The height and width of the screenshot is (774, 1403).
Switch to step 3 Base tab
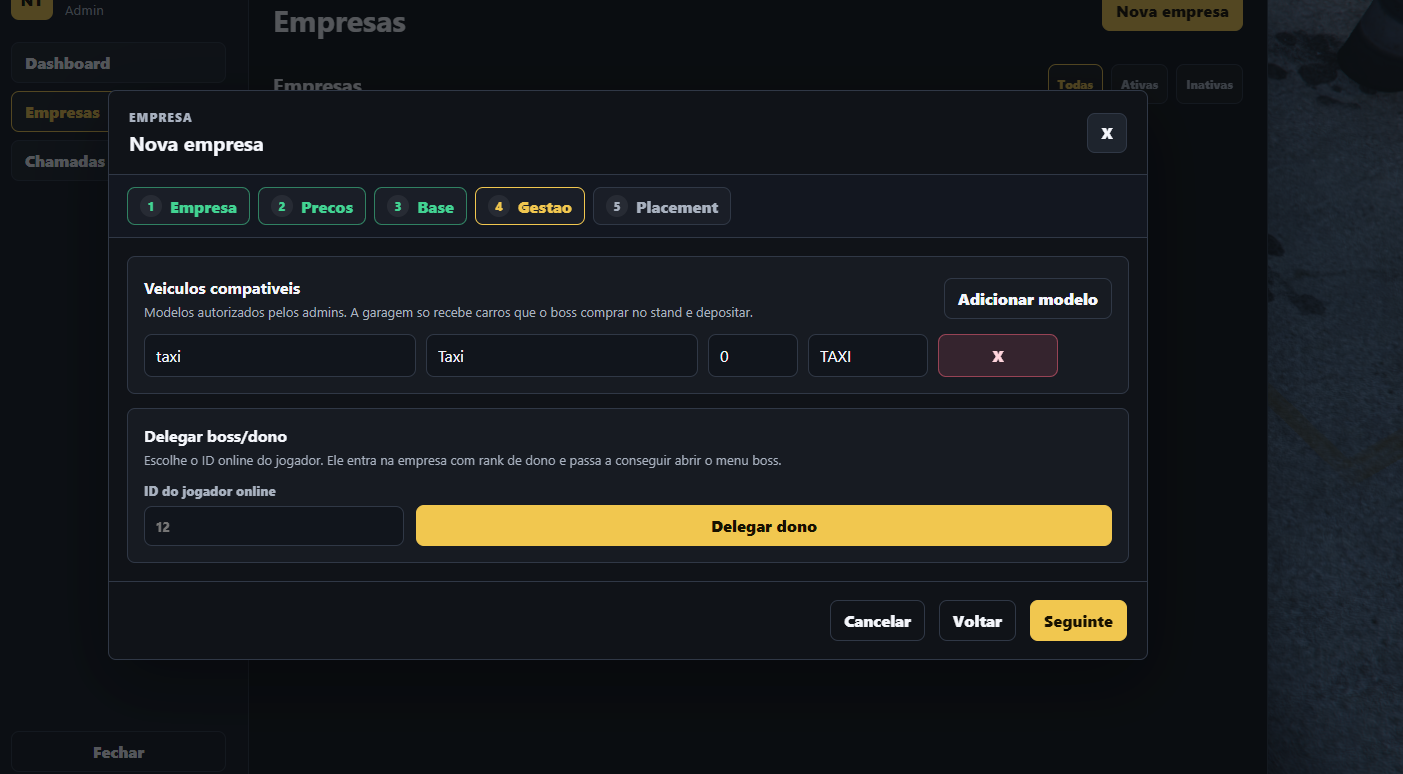pyautogui.click(x=420, y=207)
